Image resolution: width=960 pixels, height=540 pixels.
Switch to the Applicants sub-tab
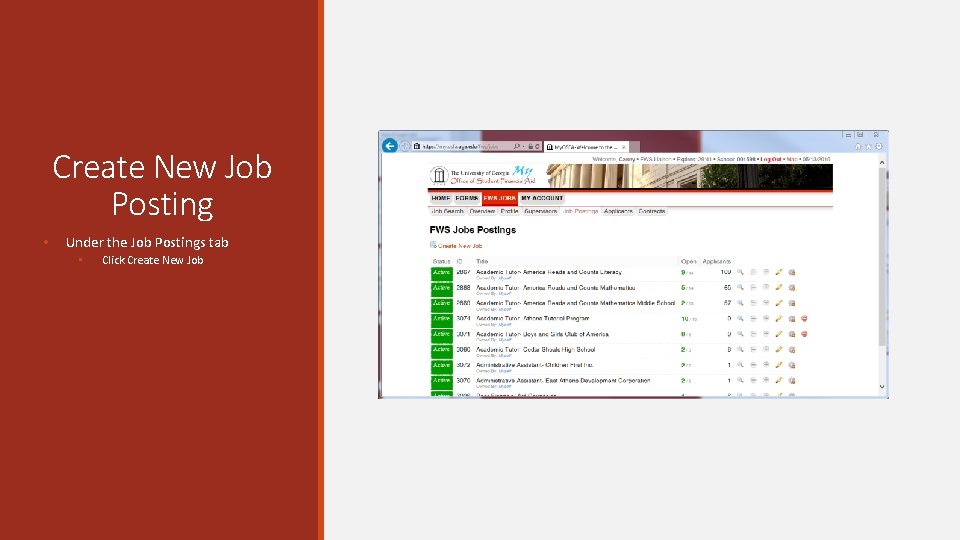coord(618,211)
